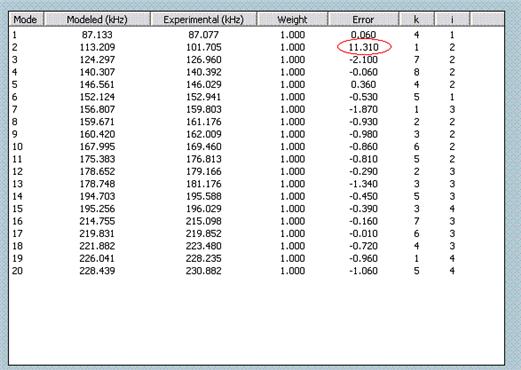Select modeled value 87.133
Viewport: 521px width, 370px height.
(97, 35)
